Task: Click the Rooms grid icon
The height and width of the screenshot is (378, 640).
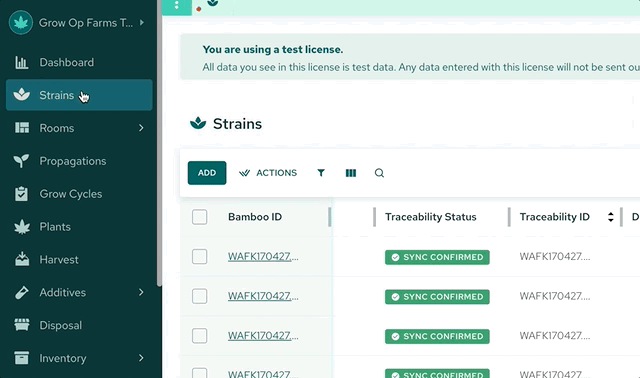Action: click(x=22, y=128)
